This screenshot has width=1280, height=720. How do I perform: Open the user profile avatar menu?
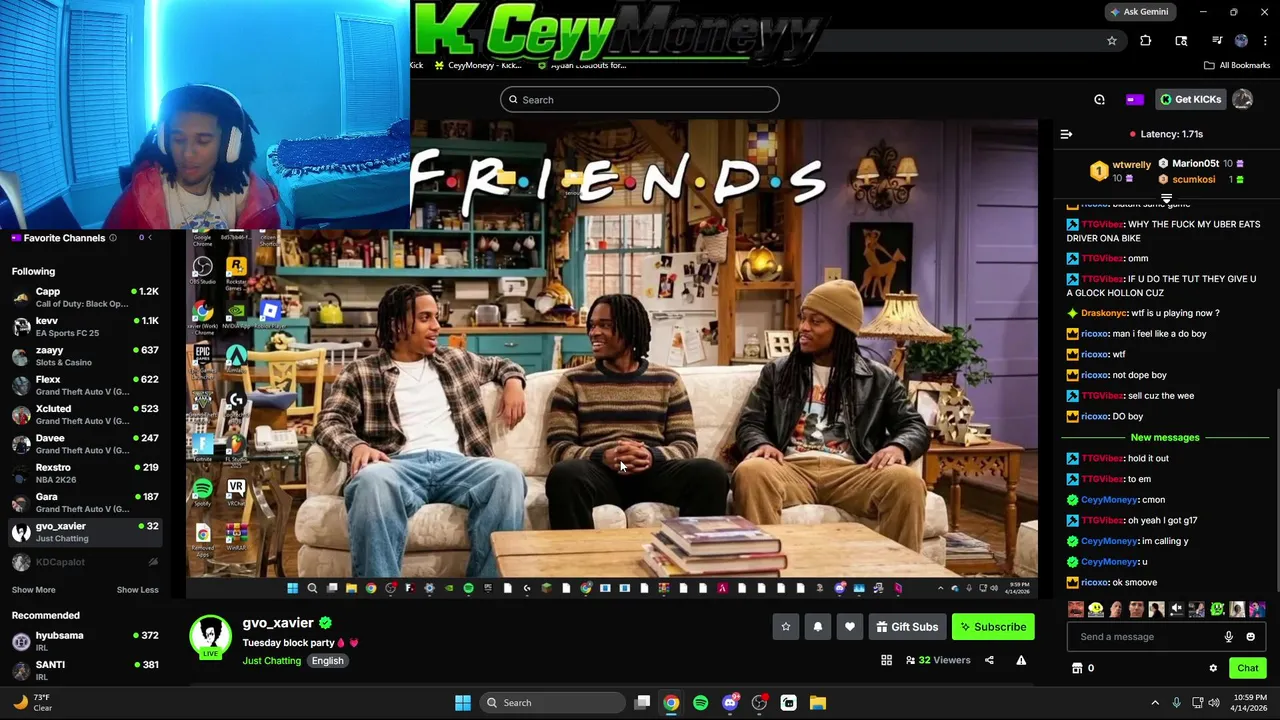point(1243,99)
